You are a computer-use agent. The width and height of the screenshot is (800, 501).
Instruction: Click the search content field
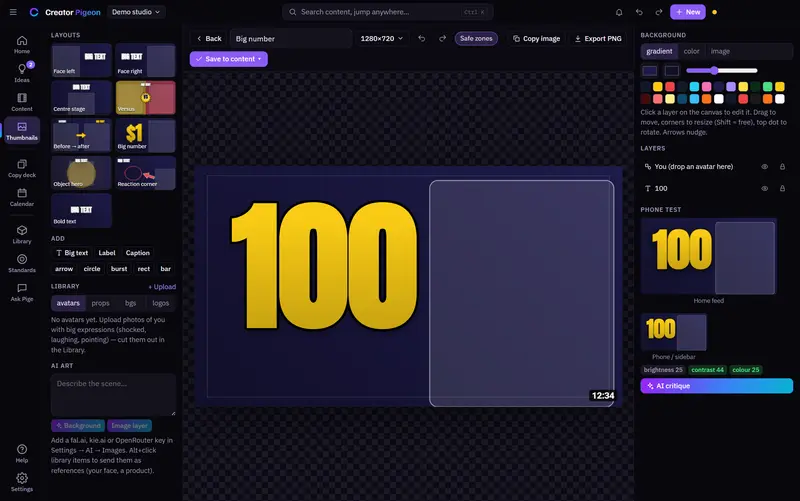388,12
